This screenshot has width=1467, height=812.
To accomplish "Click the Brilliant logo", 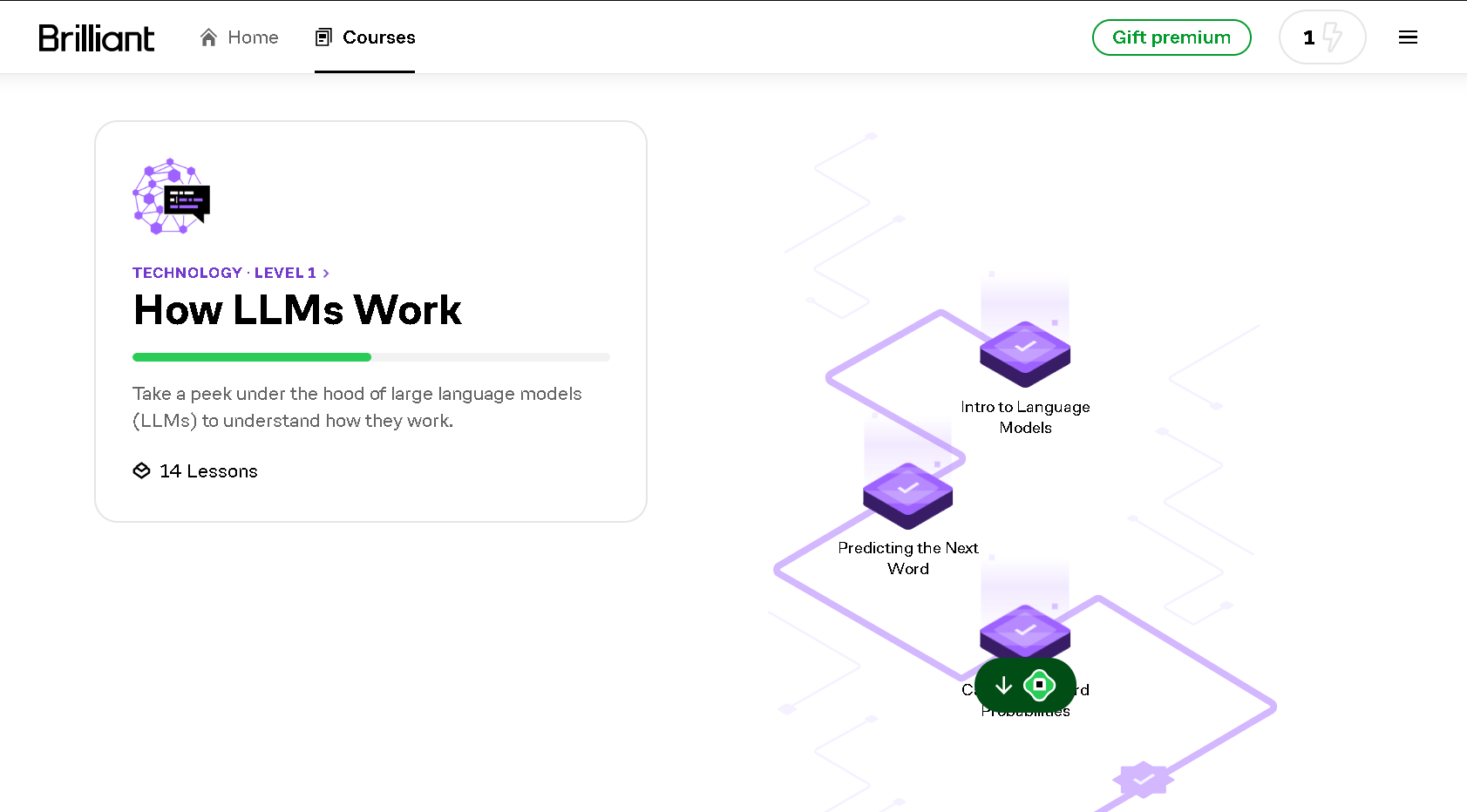I will [x=96, y=37].
